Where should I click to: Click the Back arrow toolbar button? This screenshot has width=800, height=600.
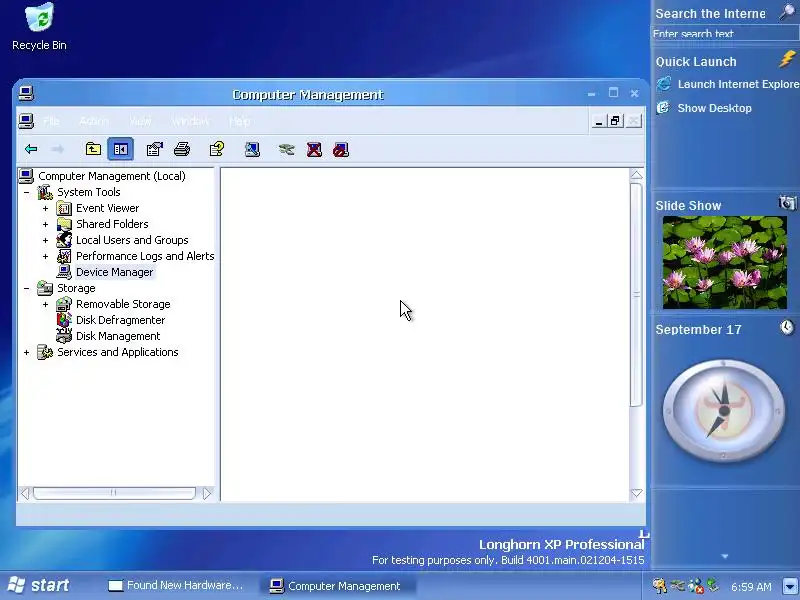31,149
